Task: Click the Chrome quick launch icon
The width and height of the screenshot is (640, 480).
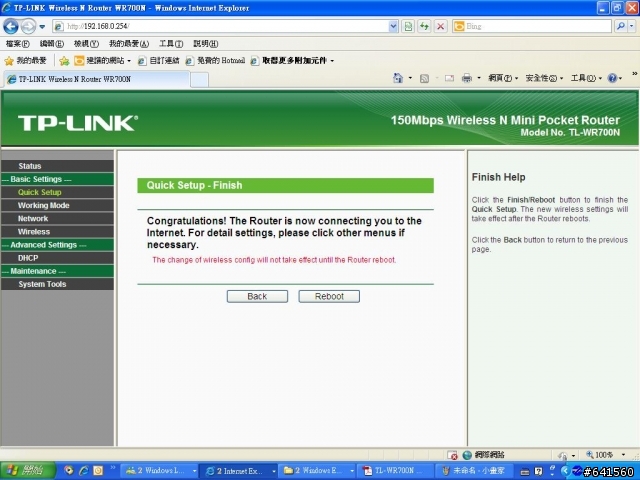Action: (69, 471)
